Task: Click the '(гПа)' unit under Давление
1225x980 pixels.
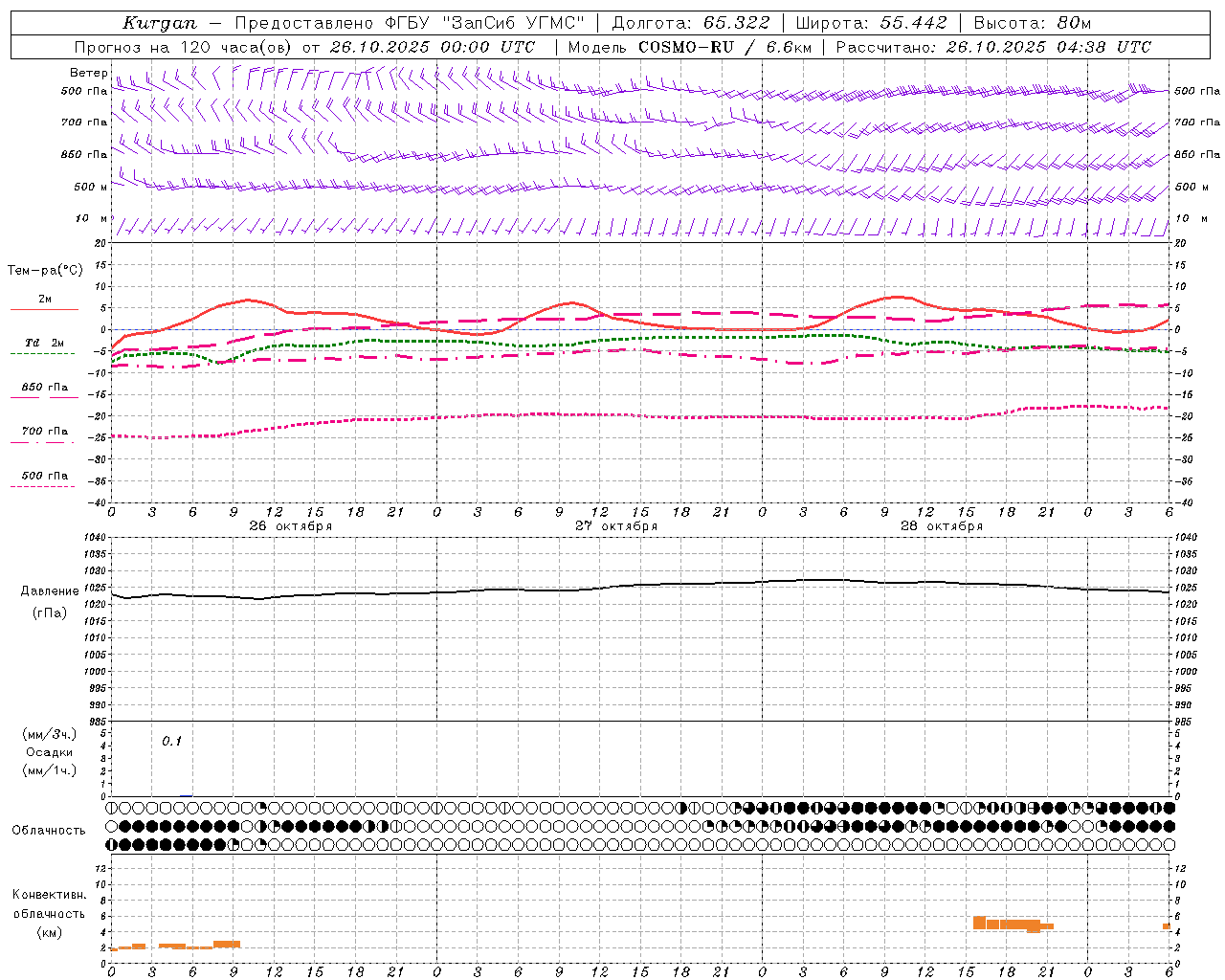Action: (x=50, y=613)
